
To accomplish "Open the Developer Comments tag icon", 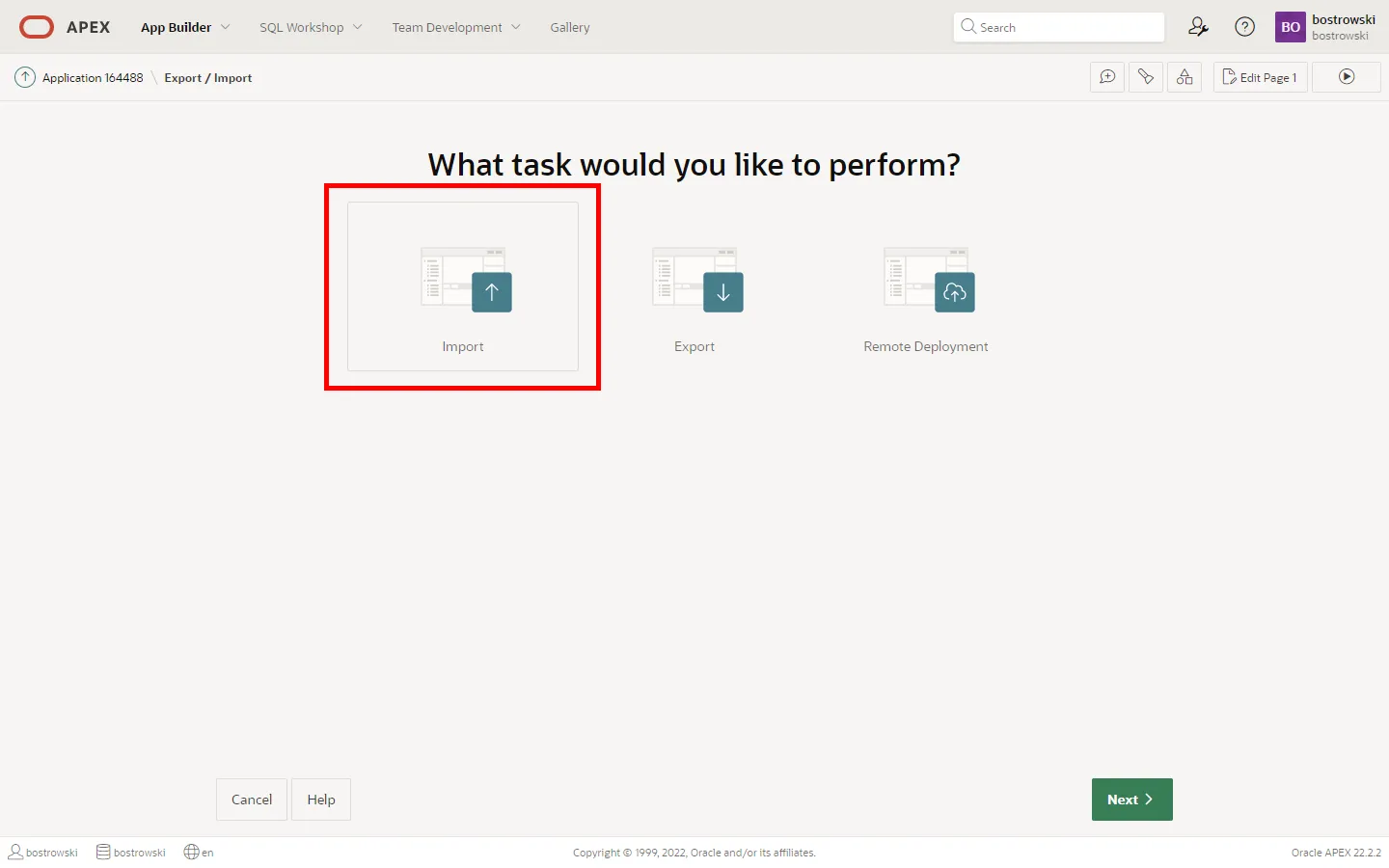I will [x=1146, y=77].
